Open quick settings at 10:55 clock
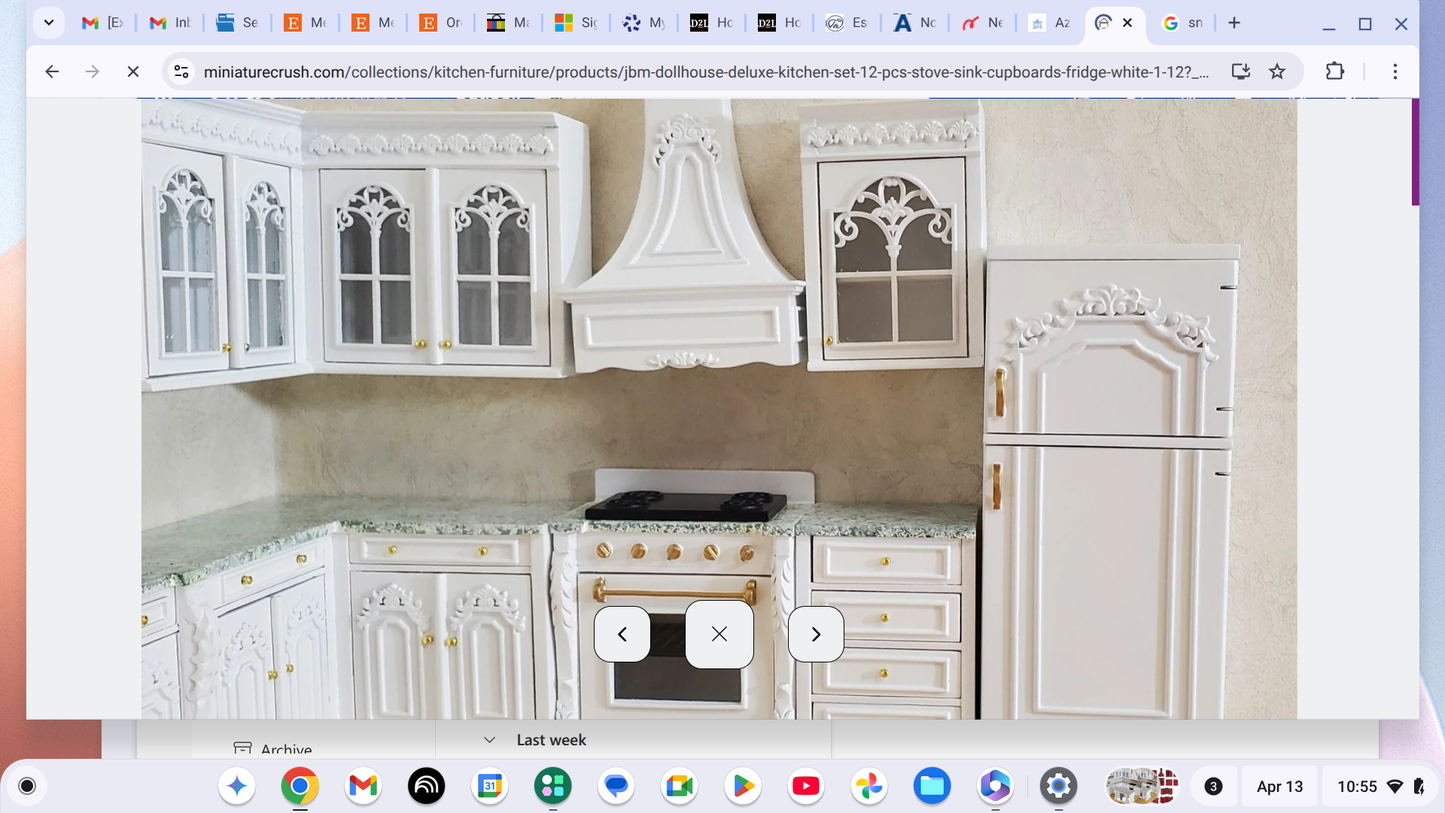Image resolution: width=1445 pixels, height=813 pixels. (x=1379, y=786)
